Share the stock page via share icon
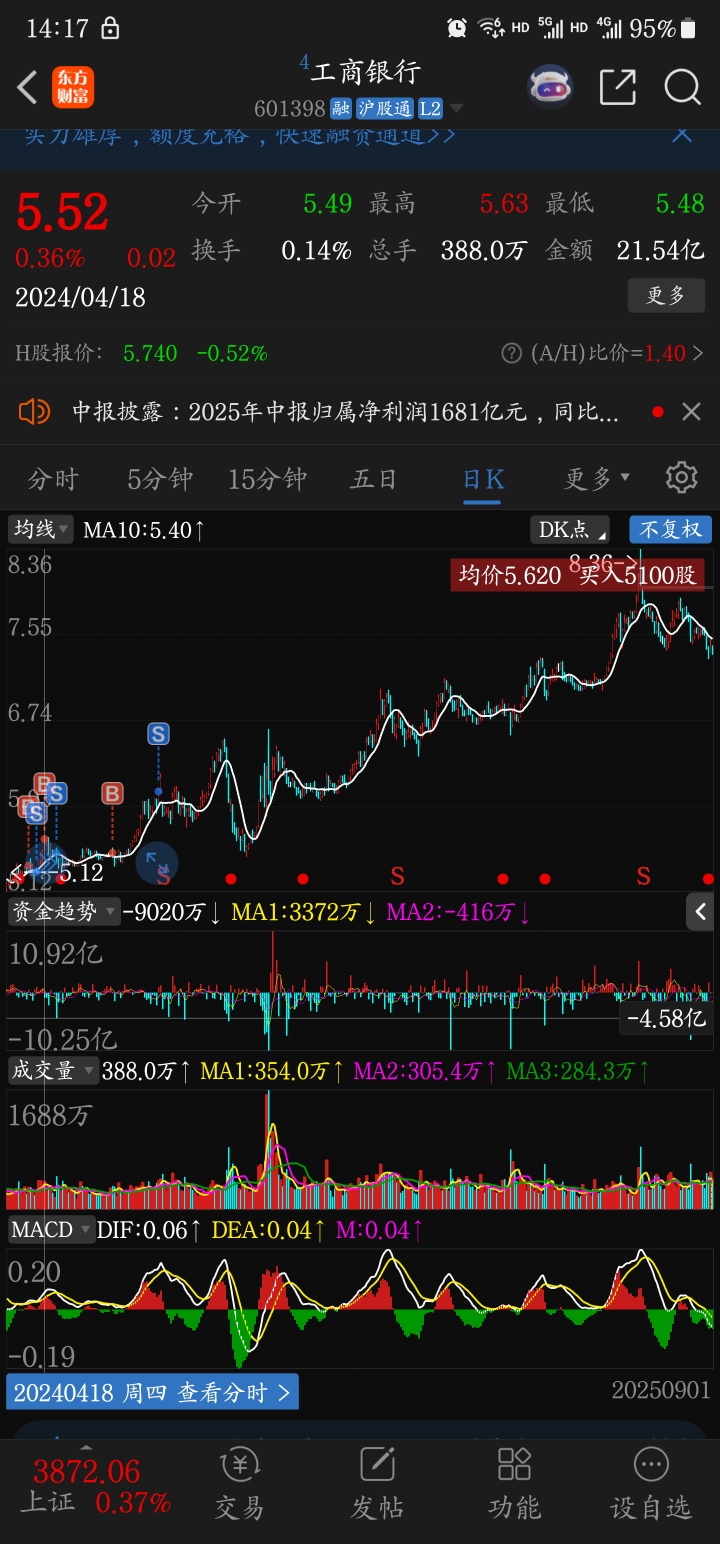Image resolution: width=720 pixels, height=1544 pixels. click(618, 87)
